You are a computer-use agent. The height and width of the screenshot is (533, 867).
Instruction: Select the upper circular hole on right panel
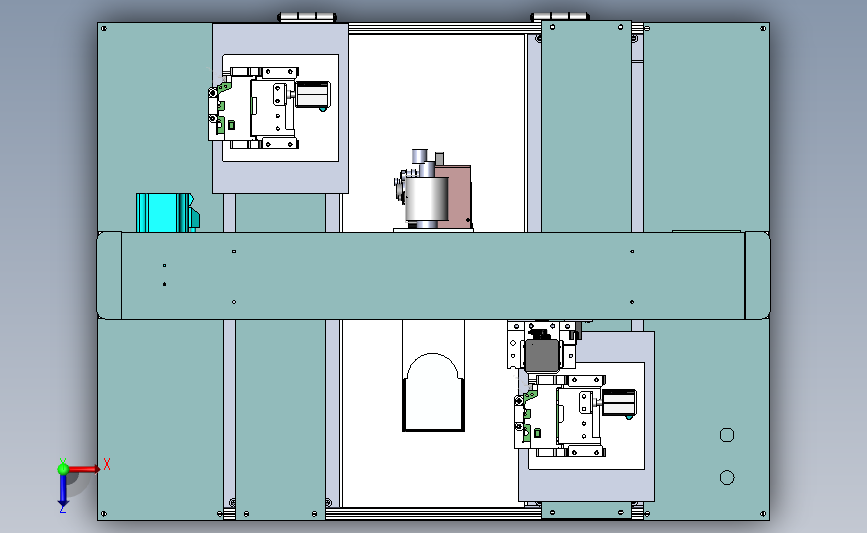[727, 435]
